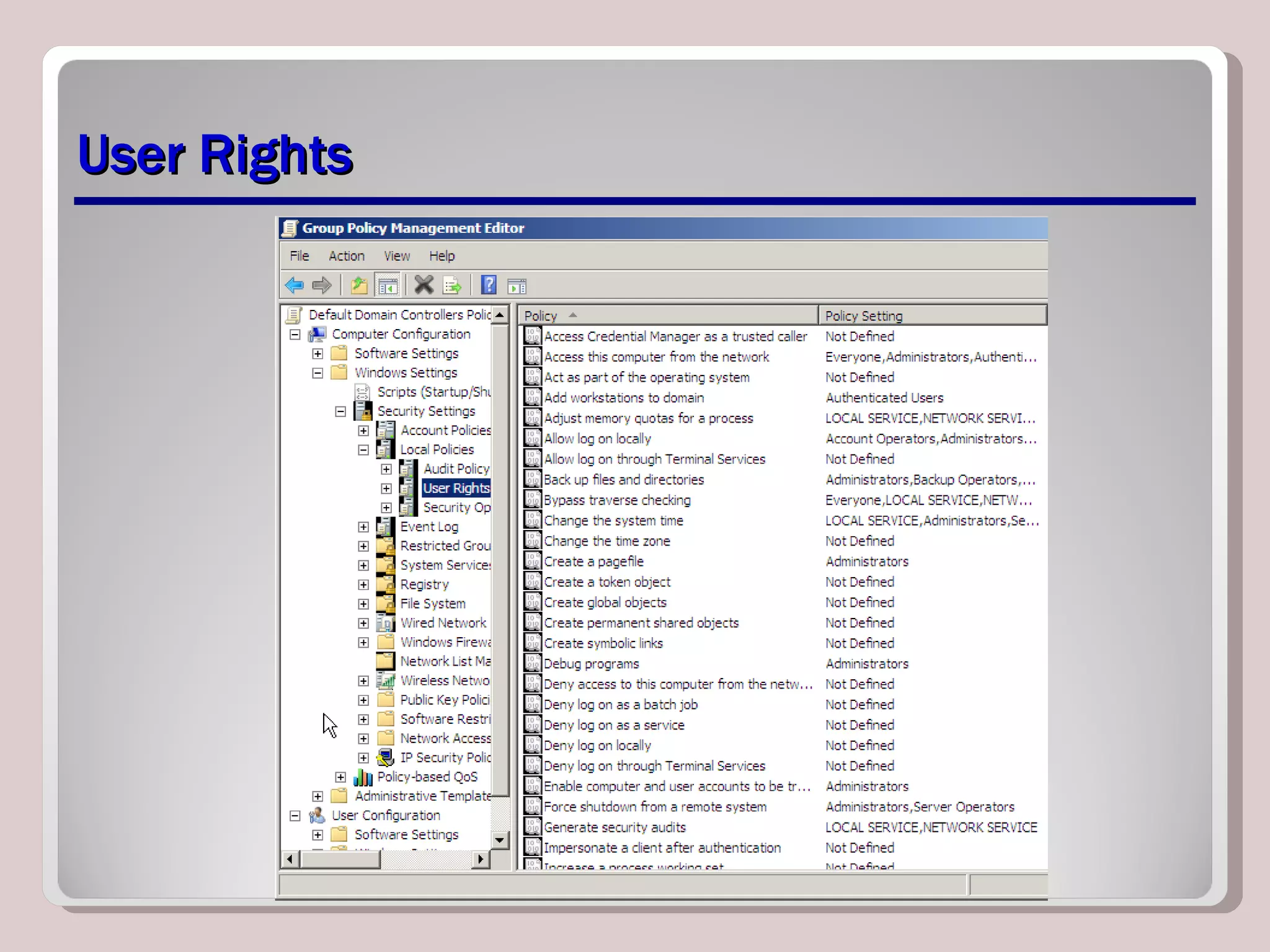Image resolution: width=1270 pixels, height=952 pixels.
Task: Expand the Audit Policy node
Action: [386, 469]
